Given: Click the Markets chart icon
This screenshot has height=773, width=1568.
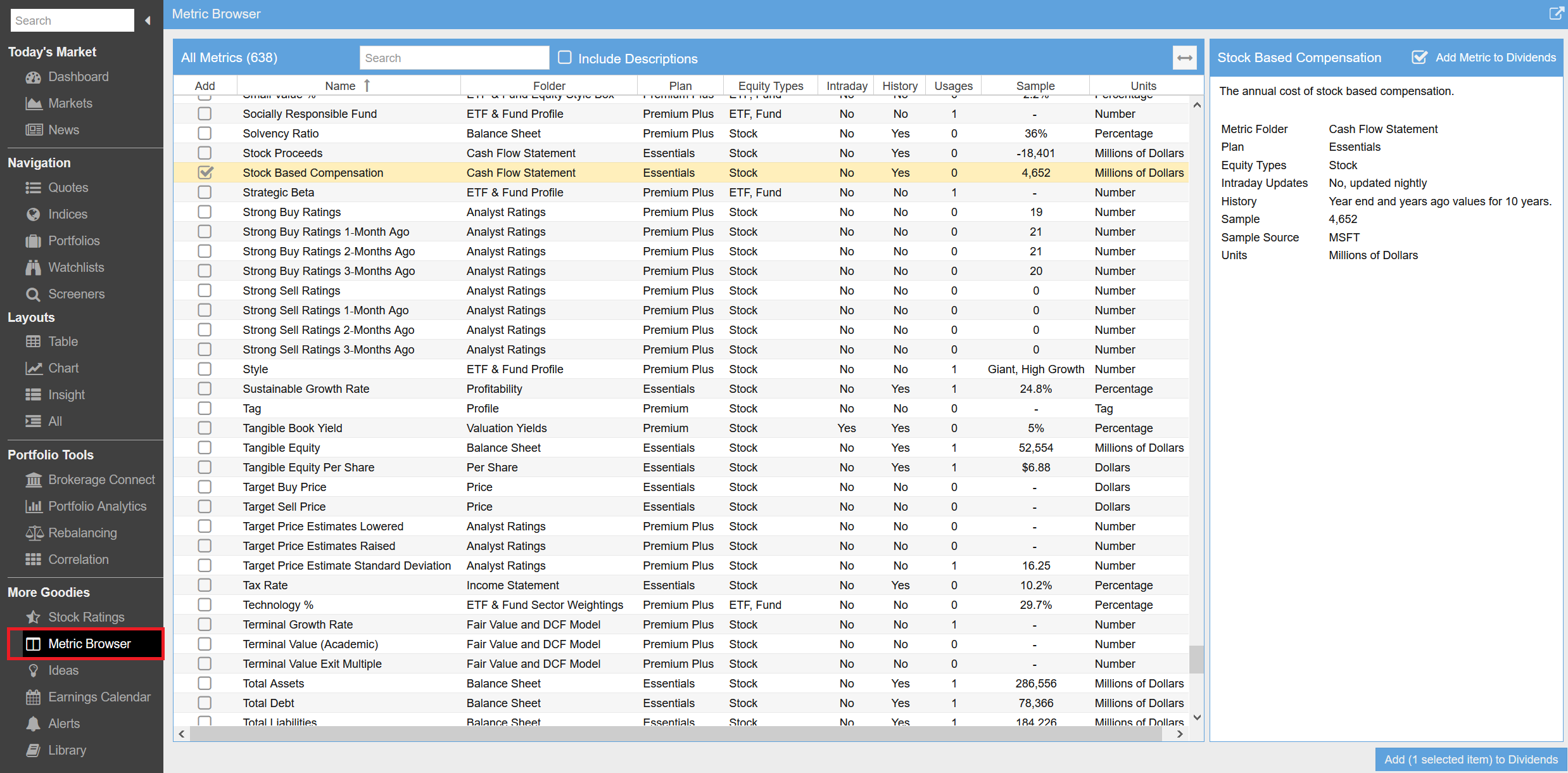Looking at the screenshot, I should coord(33,103).
